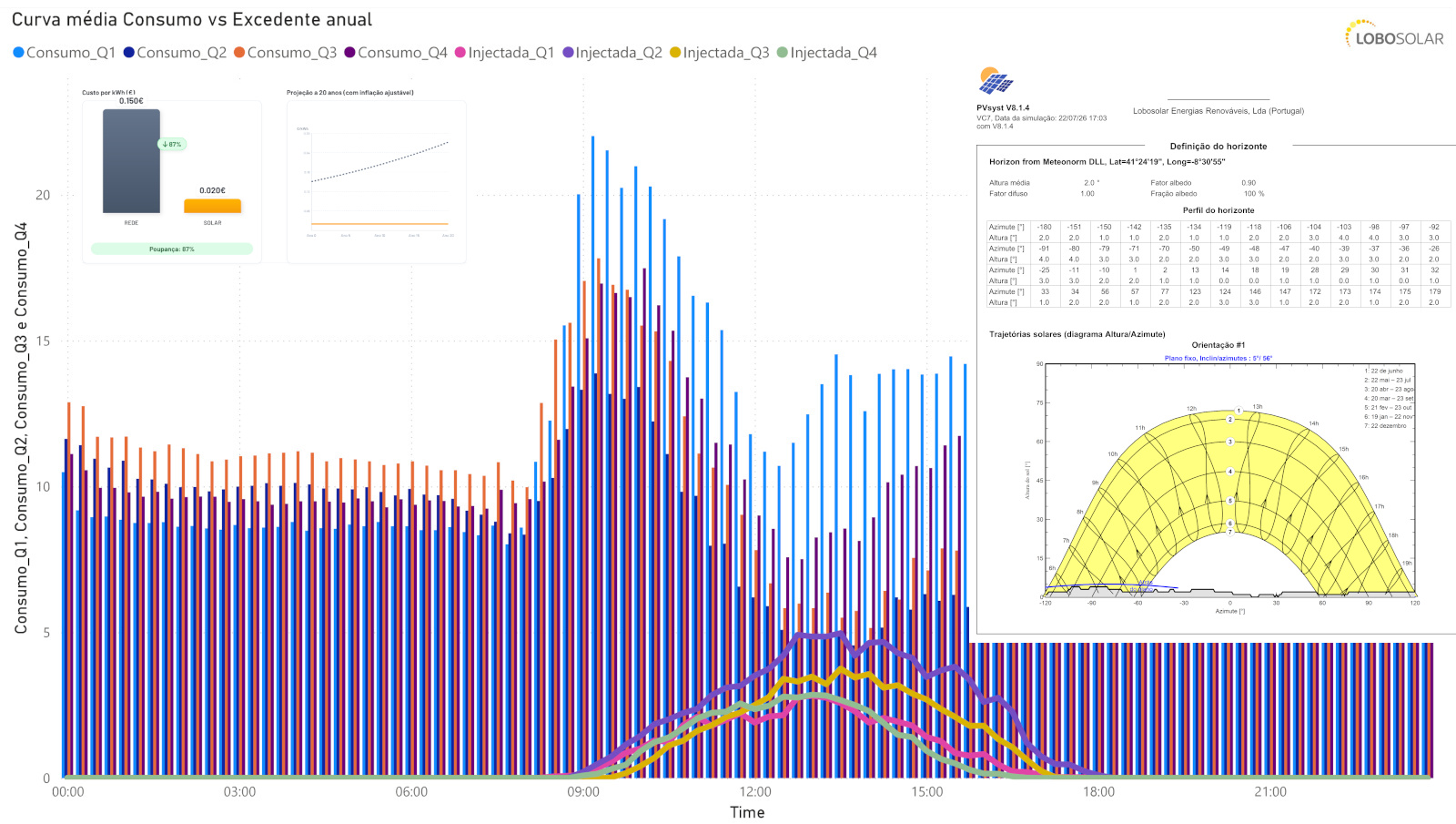Click the 09:00 time axis label
The height and width of the screenshot is (824, 1456).
pos(583,792)
